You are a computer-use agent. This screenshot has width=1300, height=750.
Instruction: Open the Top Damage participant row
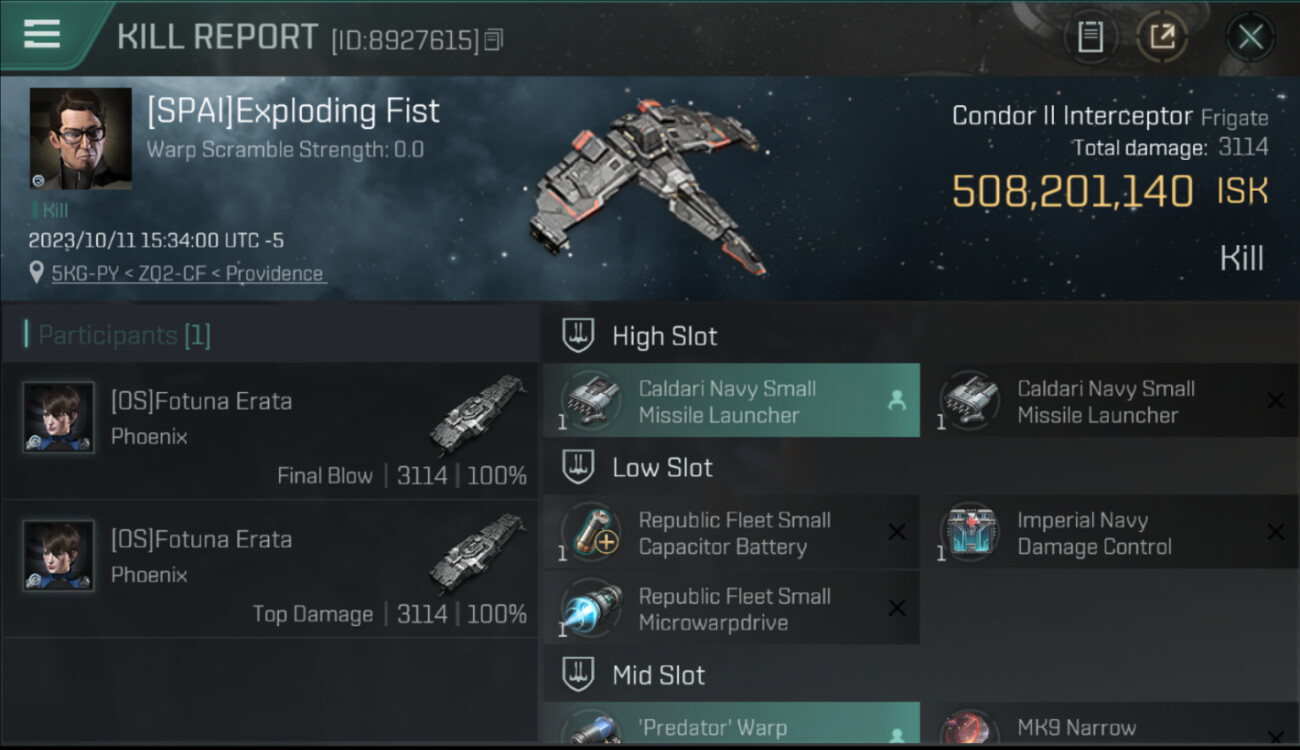(270, 569)
